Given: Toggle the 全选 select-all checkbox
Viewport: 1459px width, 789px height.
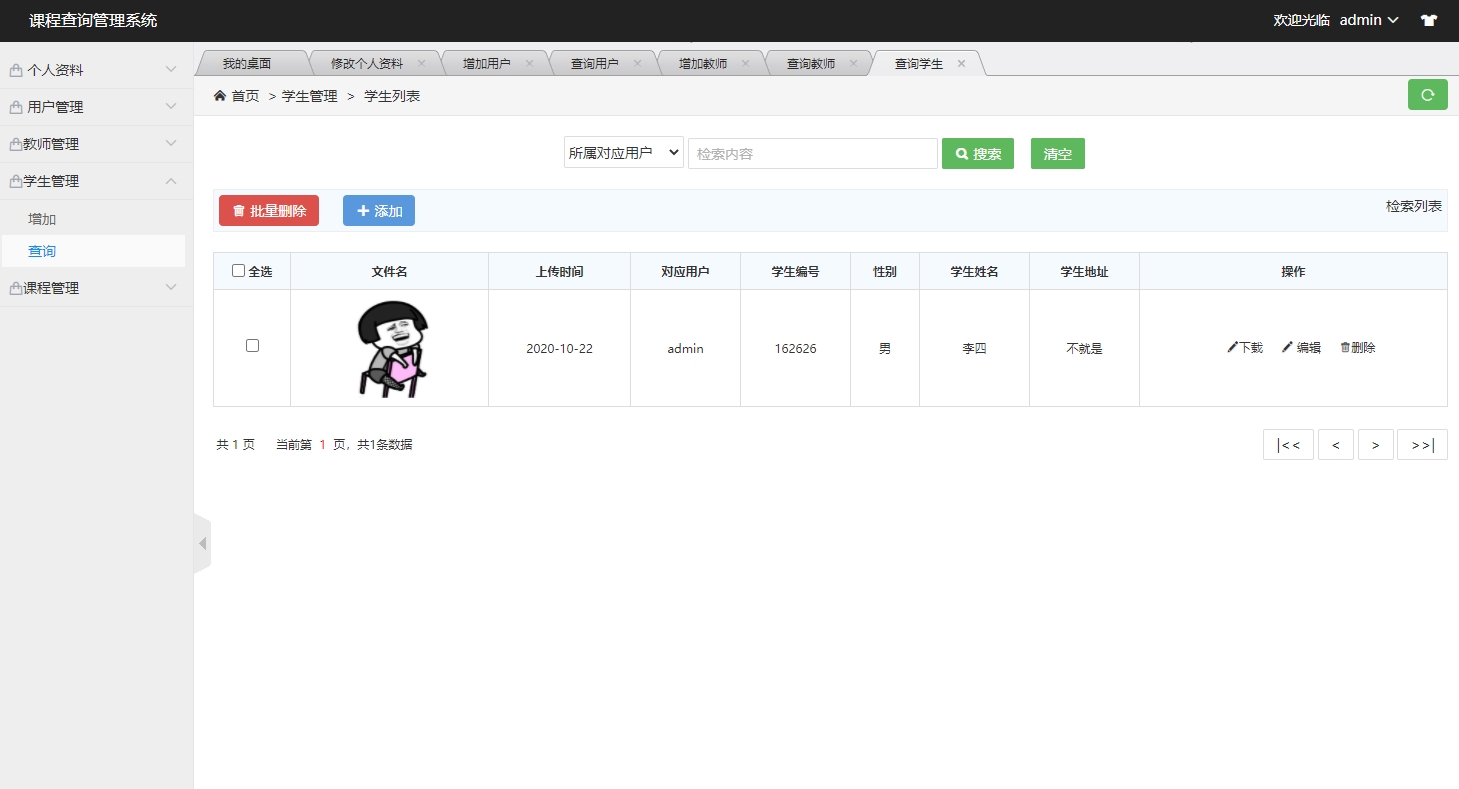Looking at the screenshot, I should pyautogui.click(x=237, y=270).
